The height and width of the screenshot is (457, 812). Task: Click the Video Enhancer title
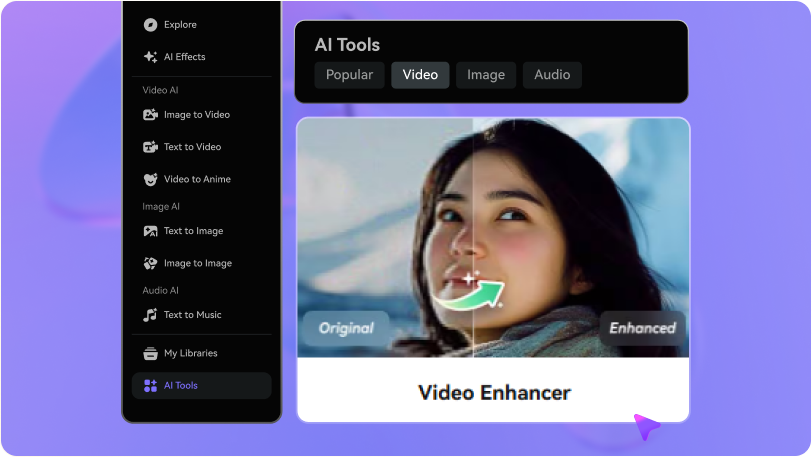tap(493, 392)
